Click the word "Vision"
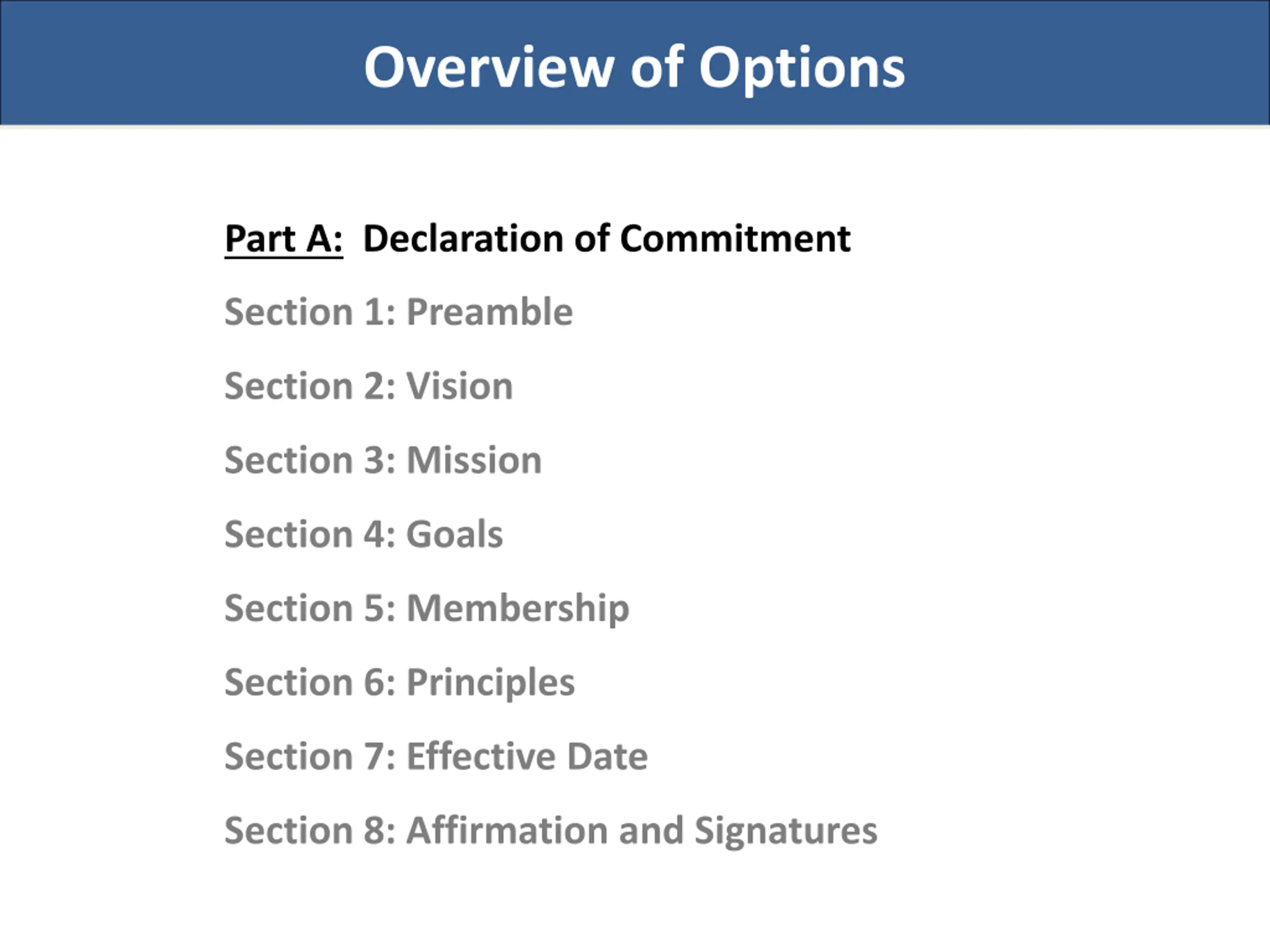Viewport: 1270px width, 952px height. point(459,386)
